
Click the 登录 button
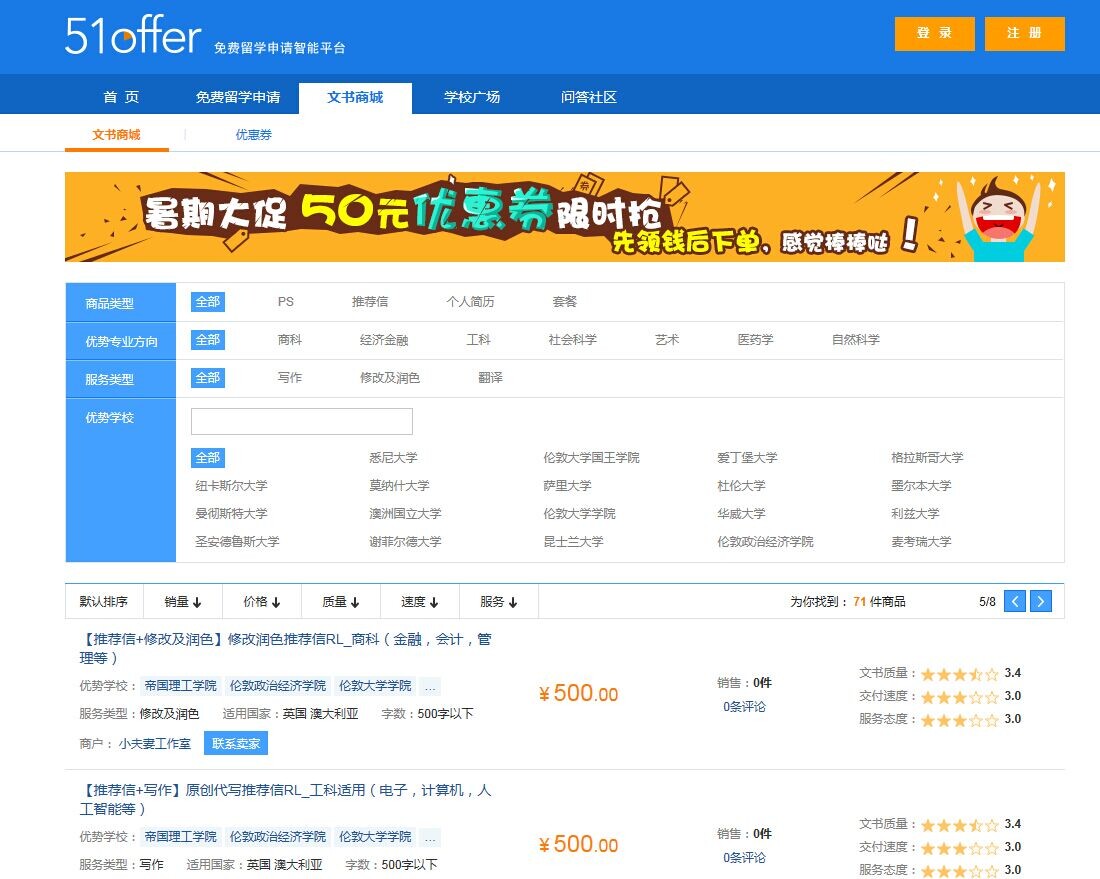click(934, 33)
